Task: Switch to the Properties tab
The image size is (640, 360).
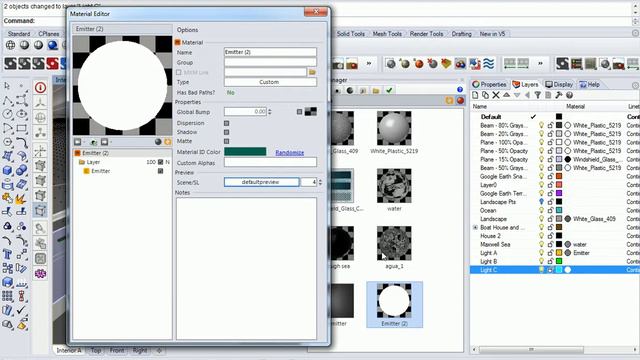Action: (x=489, y=84)
